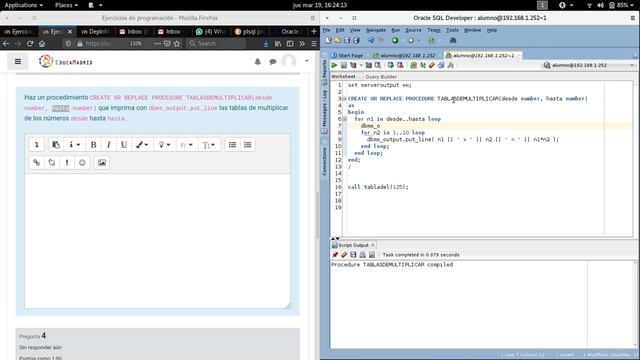This screenshot has height=360, width=640.
Task: Clear Script Output with the eraser icon
Action: tap(344, 255)
